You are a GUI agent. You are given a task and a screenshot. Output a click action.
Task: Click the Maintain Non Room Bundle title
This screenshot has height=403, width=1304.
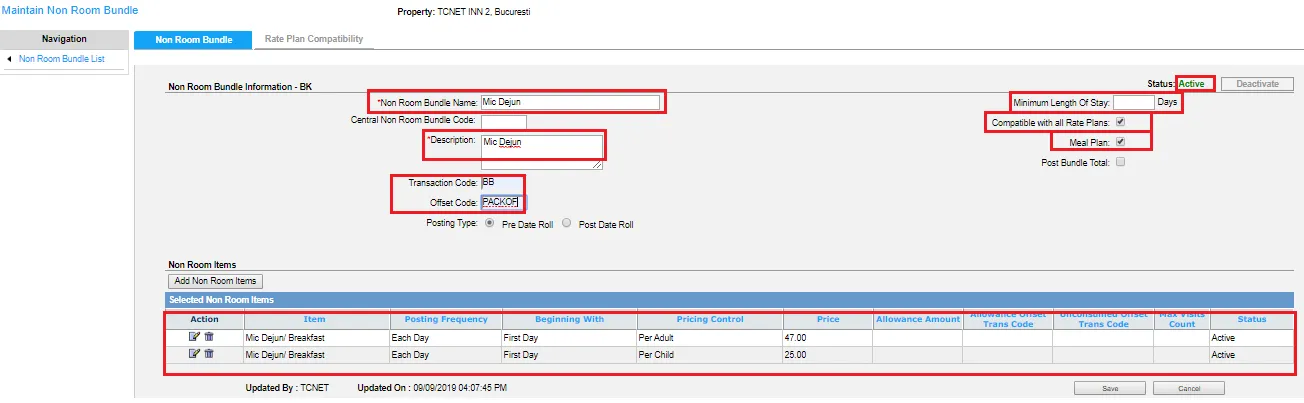71,10
